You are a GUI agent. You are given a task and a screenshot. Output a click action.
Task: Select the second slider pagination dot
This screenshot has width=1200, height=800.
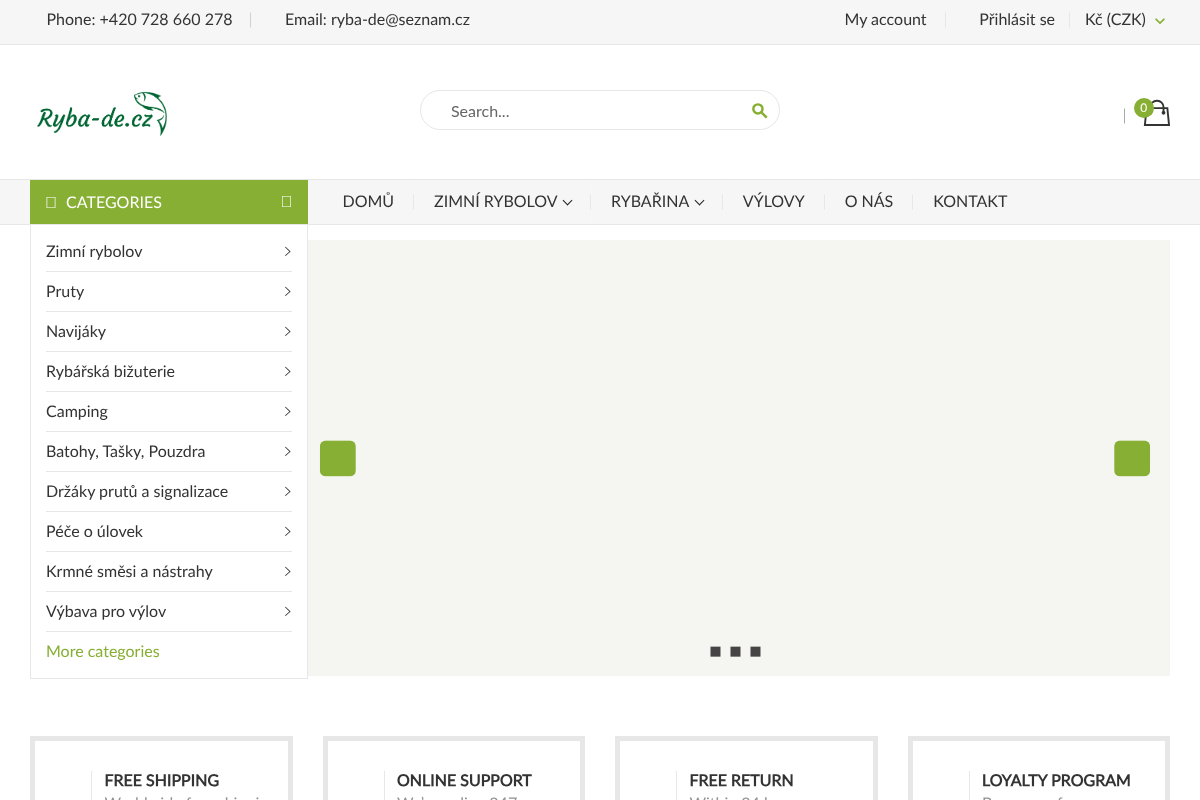click(735, 652)
